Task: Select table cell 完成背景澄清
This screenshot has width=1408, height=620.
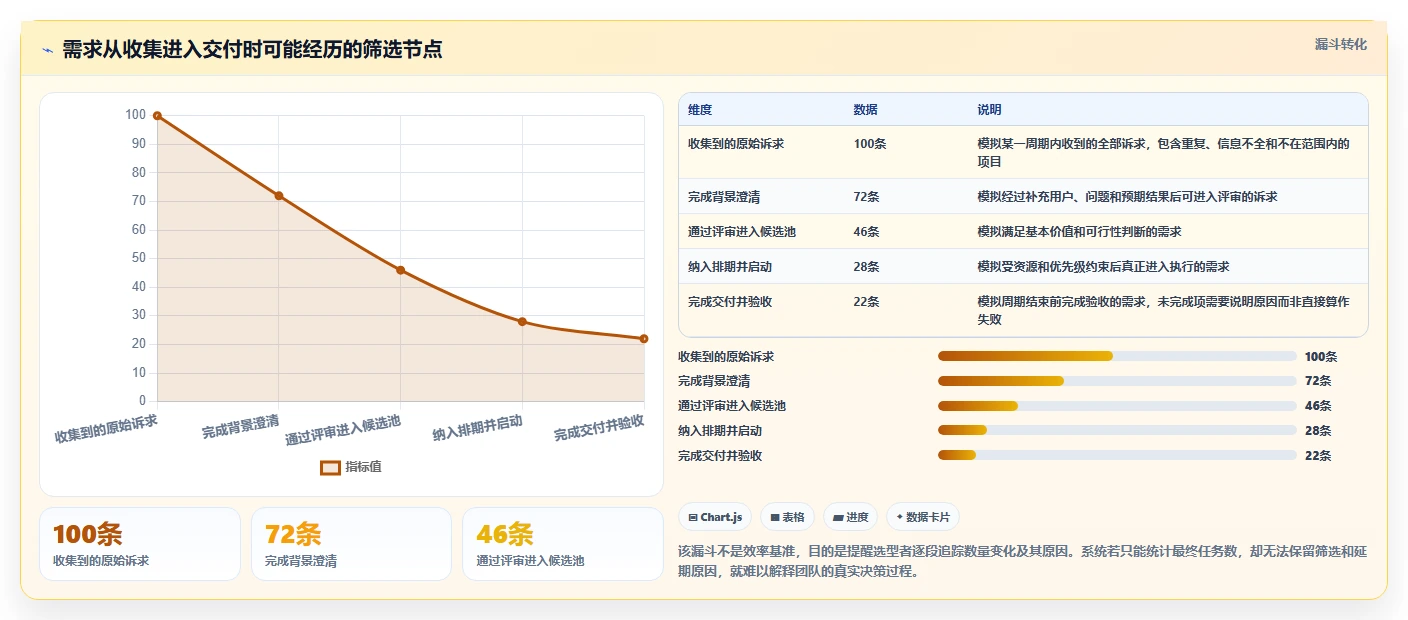Action: [x=724, y=197]
